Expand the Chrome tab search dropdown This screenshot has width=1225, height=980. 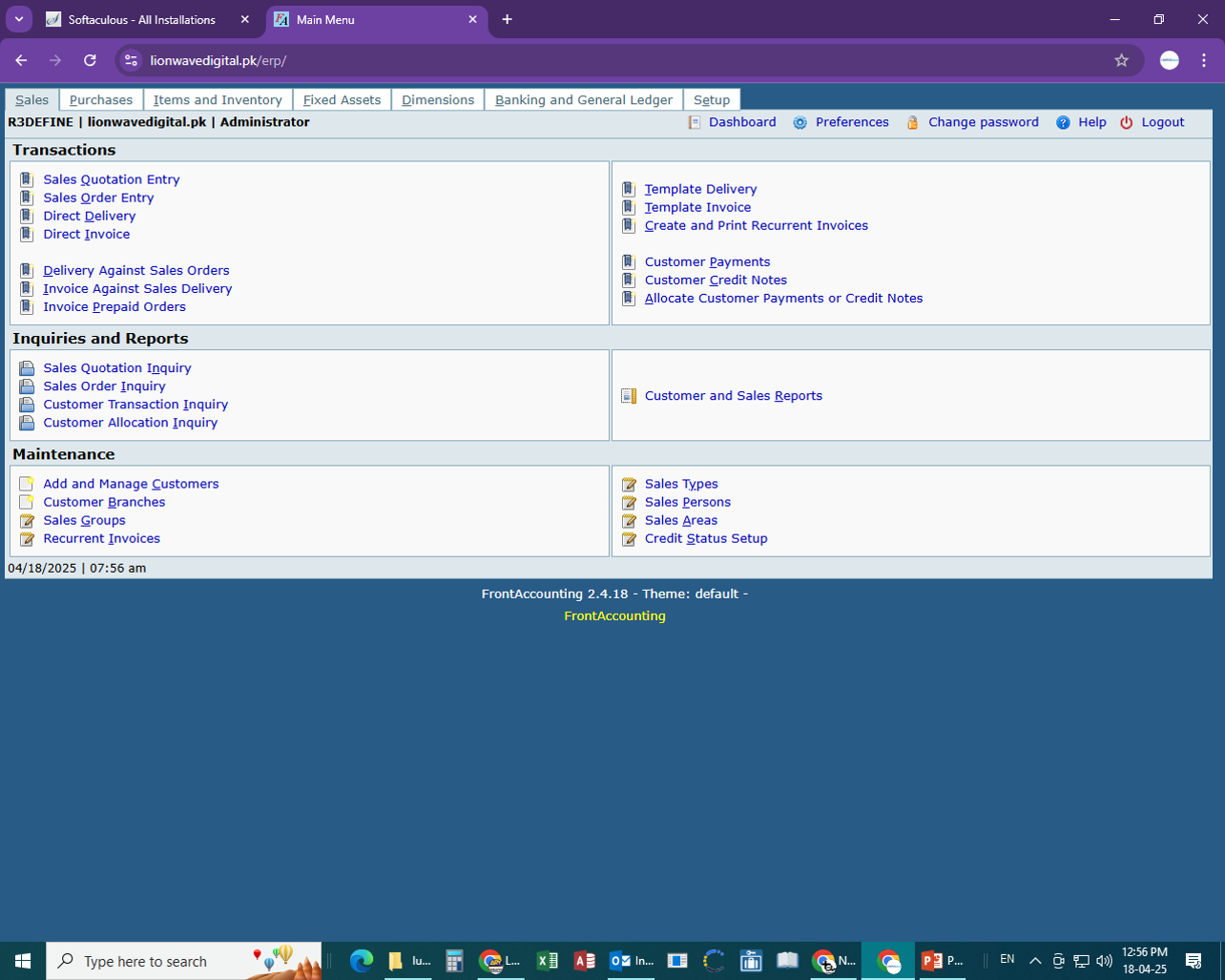point(19,19)
